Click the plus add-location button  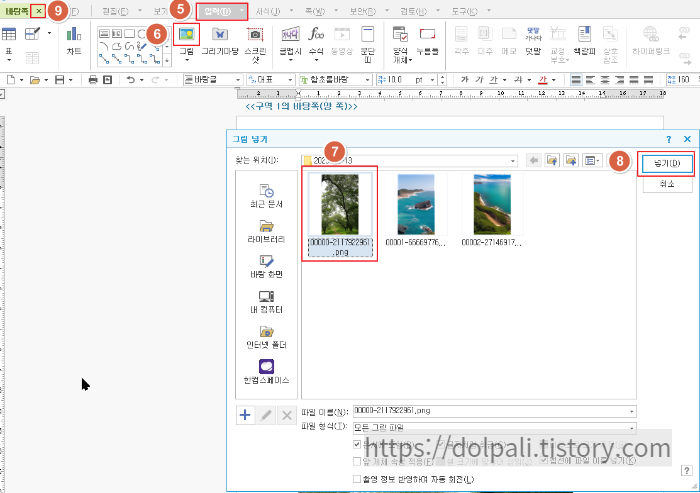pyautogui.click(x=245, y=415)
